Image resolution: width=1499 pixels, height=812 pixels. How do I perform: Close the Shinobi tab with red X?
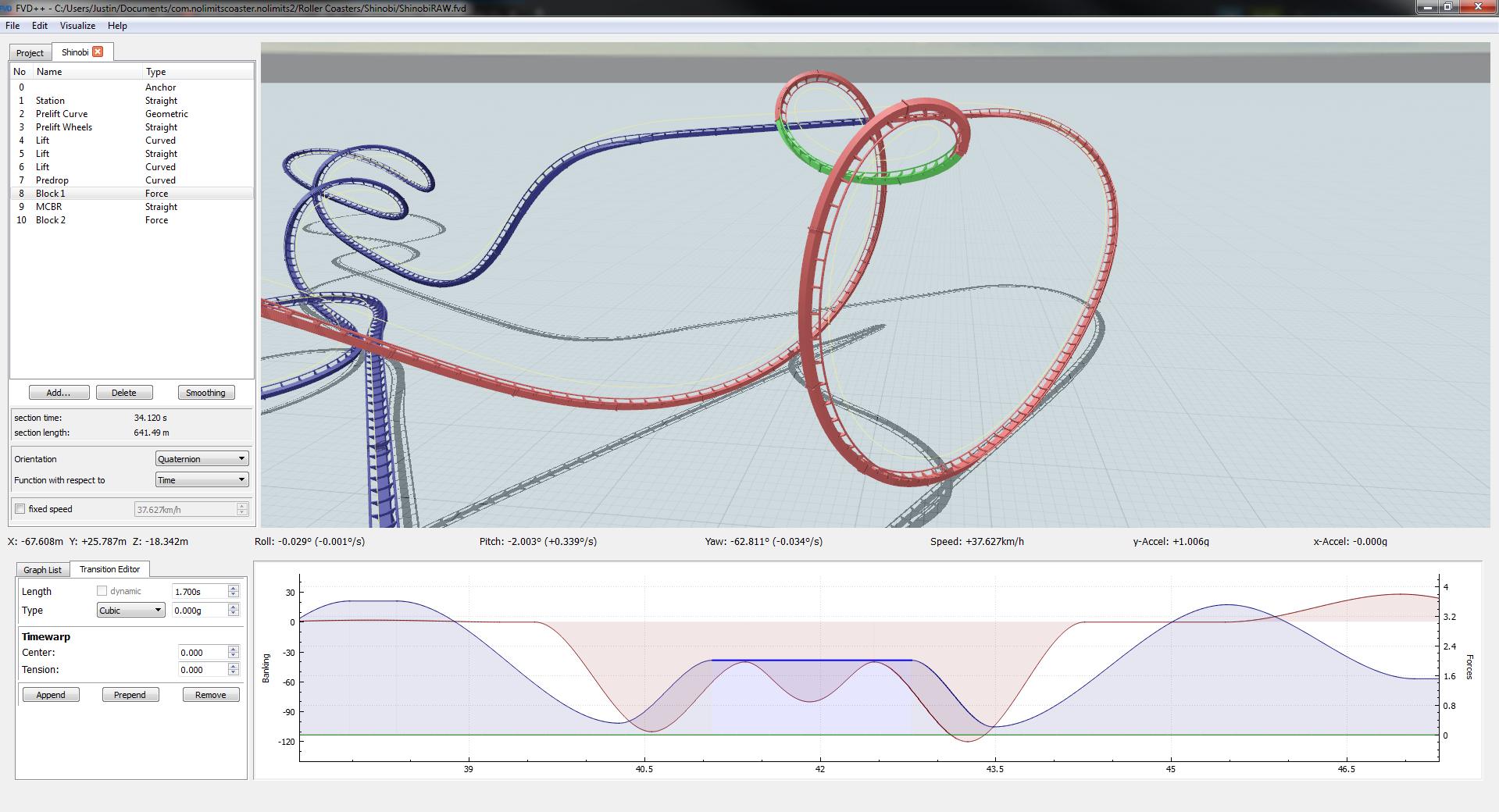(98, 52)
